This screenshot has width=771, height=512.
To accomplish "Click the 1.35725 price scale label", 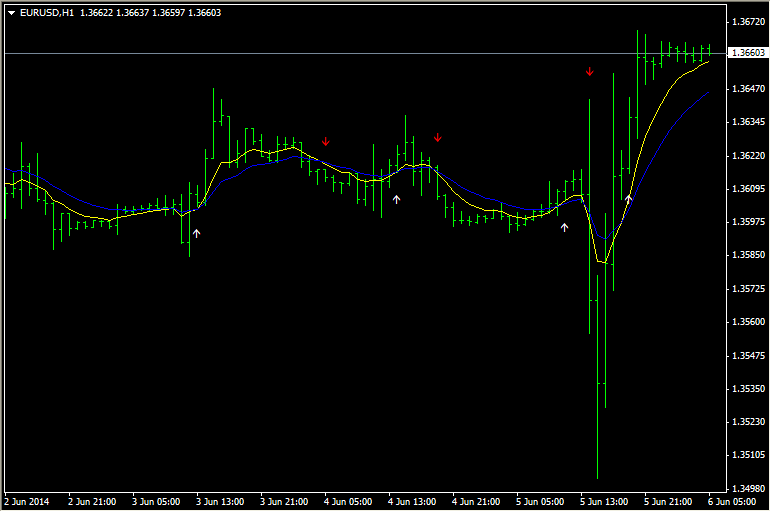I will 749,289.
